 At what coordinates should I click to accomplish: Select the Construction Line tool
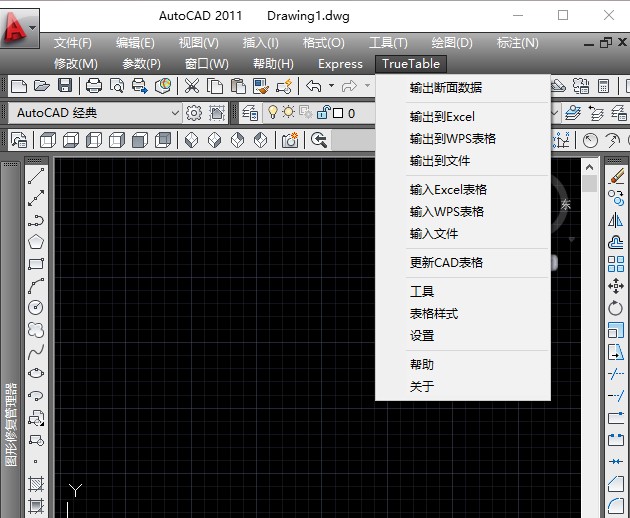point(36,198)
